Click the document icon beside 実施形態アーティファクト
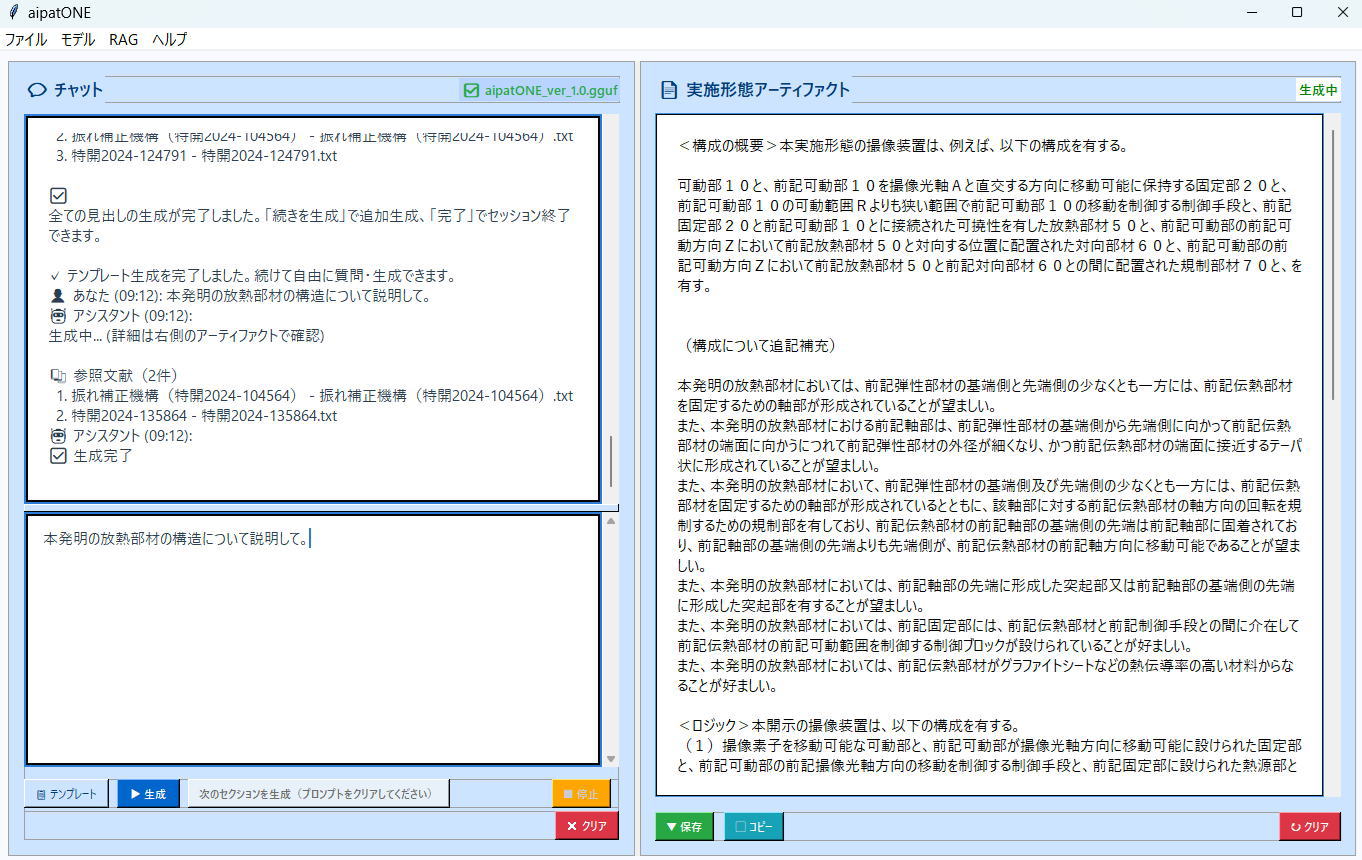The height and width of the screenshot is (860, 1362). click(669, 90)
